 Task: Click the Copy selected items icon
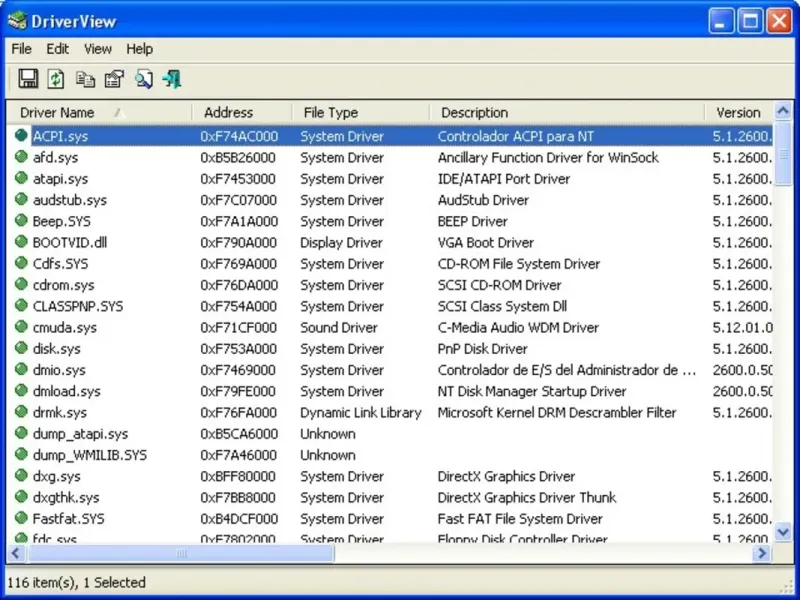click(x=85, y=79)
